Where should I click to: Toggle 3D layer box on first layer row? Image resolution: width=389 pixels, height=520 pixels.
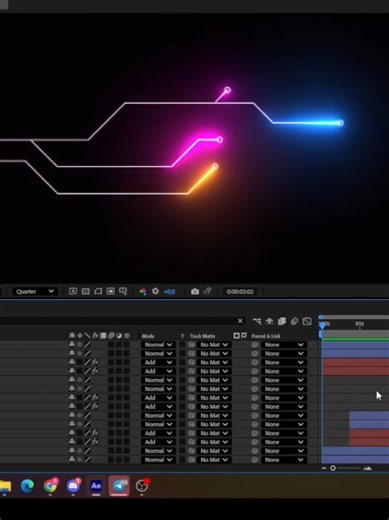127,345
